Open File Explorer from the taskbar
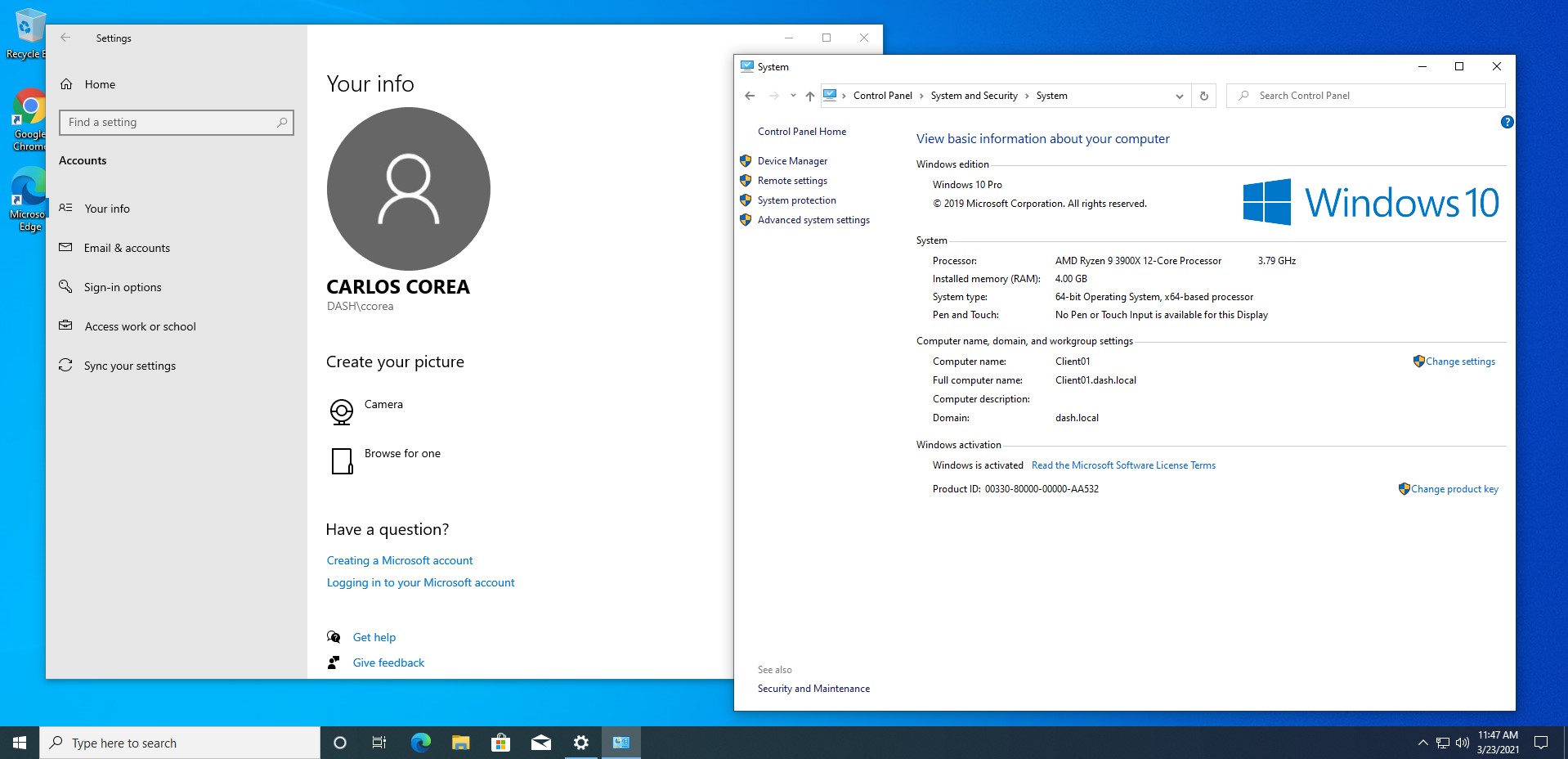Screen dimensions: 1568x759 click(x=460, y=743)
